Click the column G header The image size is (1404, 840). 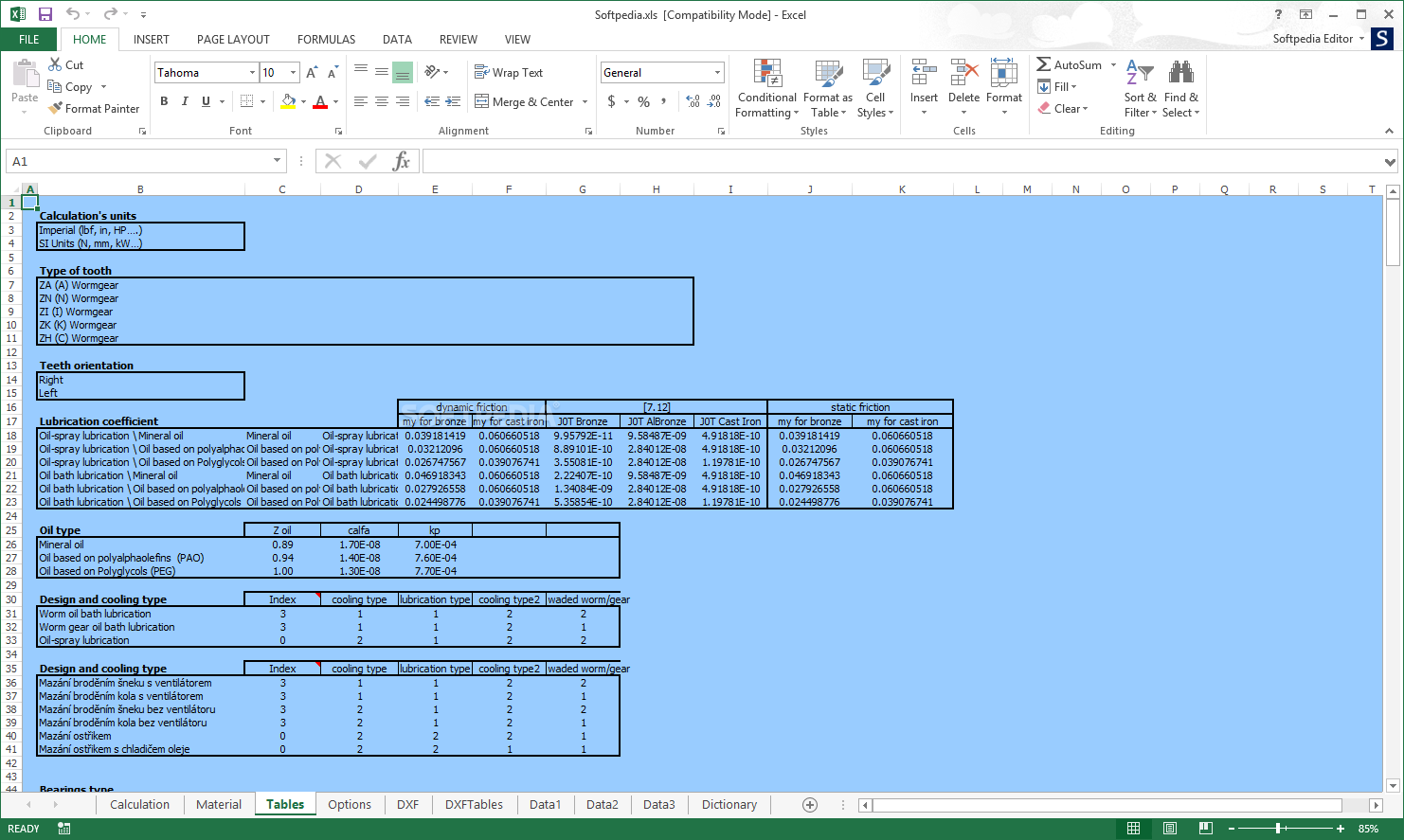[x=583, y=189]
